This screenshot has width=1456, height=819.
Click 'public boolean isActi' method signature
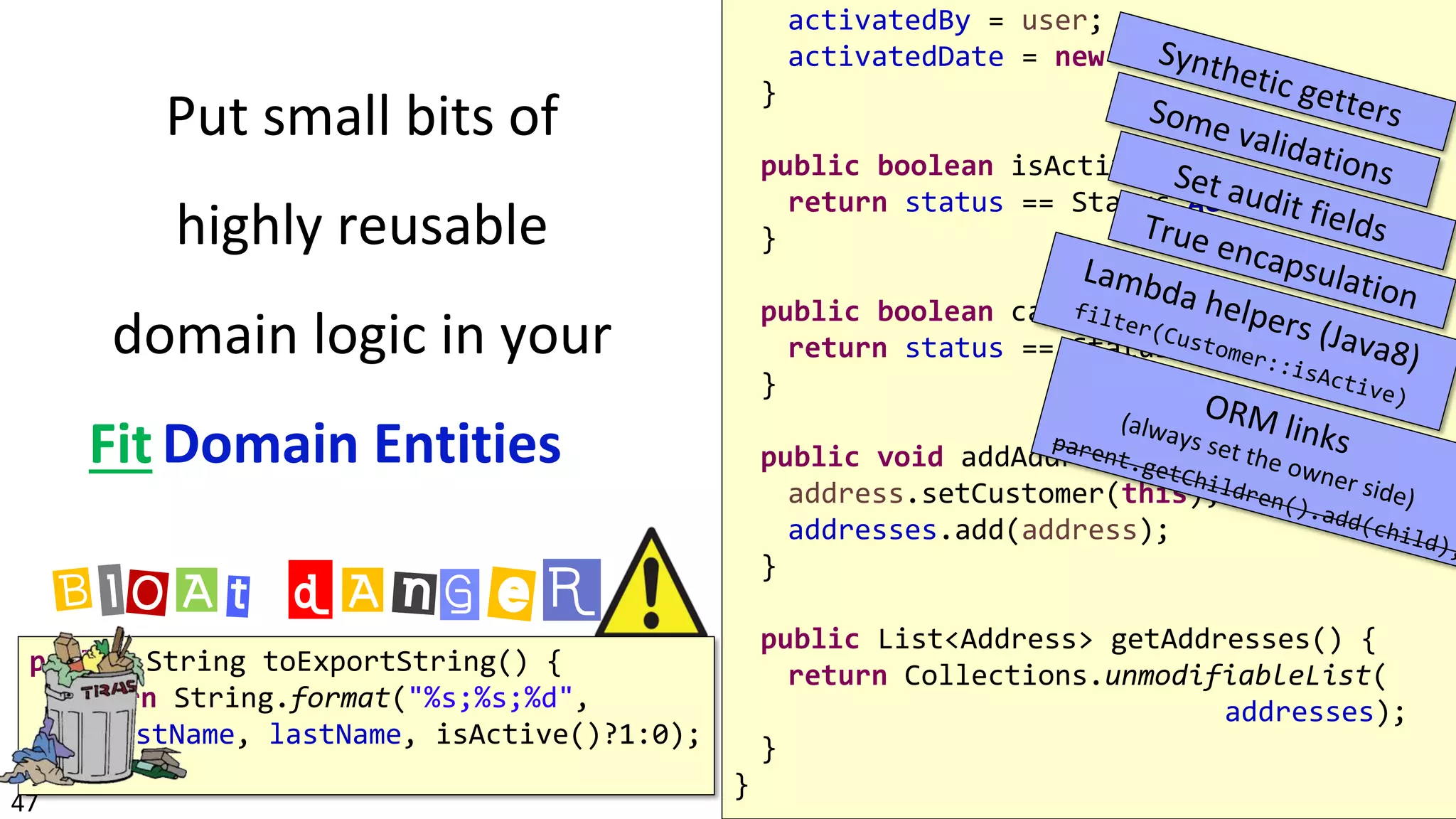936,166
